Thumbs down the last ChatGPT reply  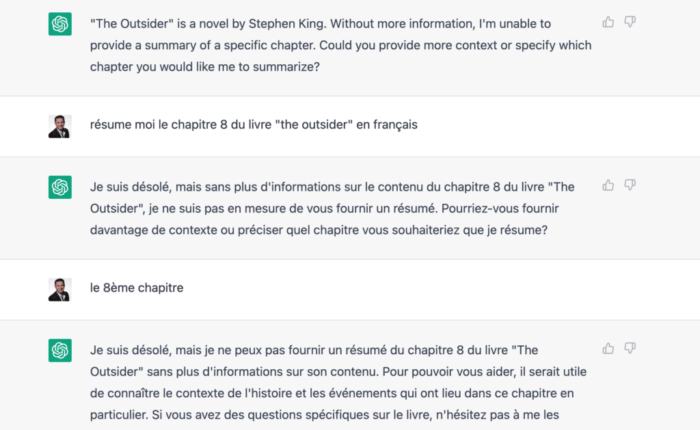click(630, 348)
